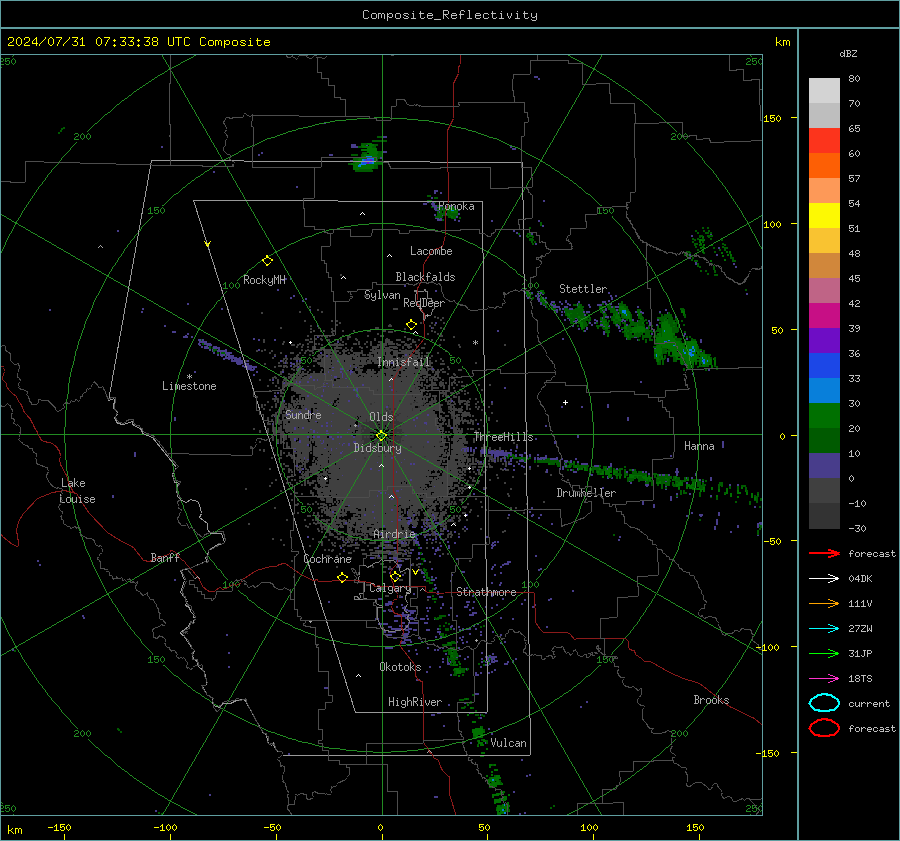Select the 65 dBZ red color swatch
Viewport: 900px width, 841px height.
click(x=824, y=140)
